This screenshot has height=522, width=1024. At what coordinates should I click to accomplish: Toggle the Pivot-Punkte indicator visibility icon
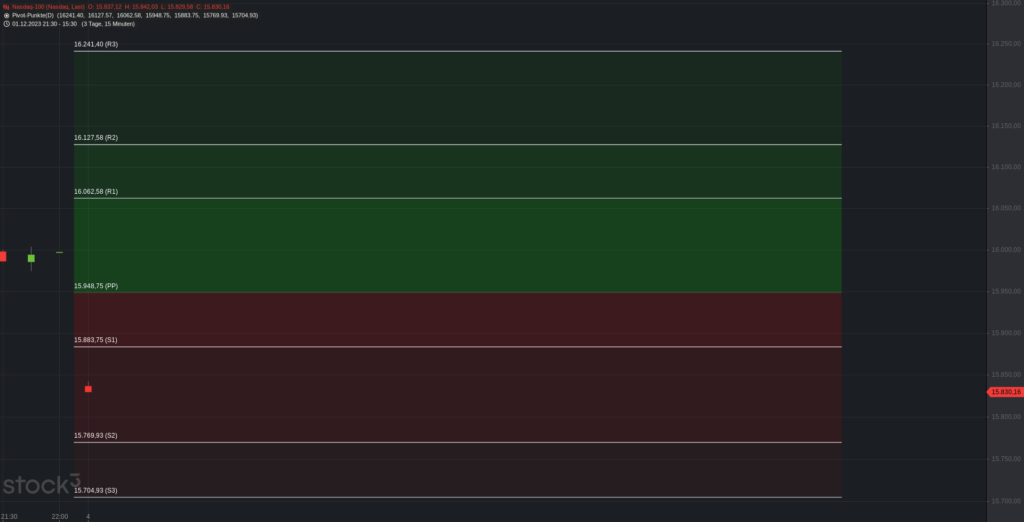6,15
